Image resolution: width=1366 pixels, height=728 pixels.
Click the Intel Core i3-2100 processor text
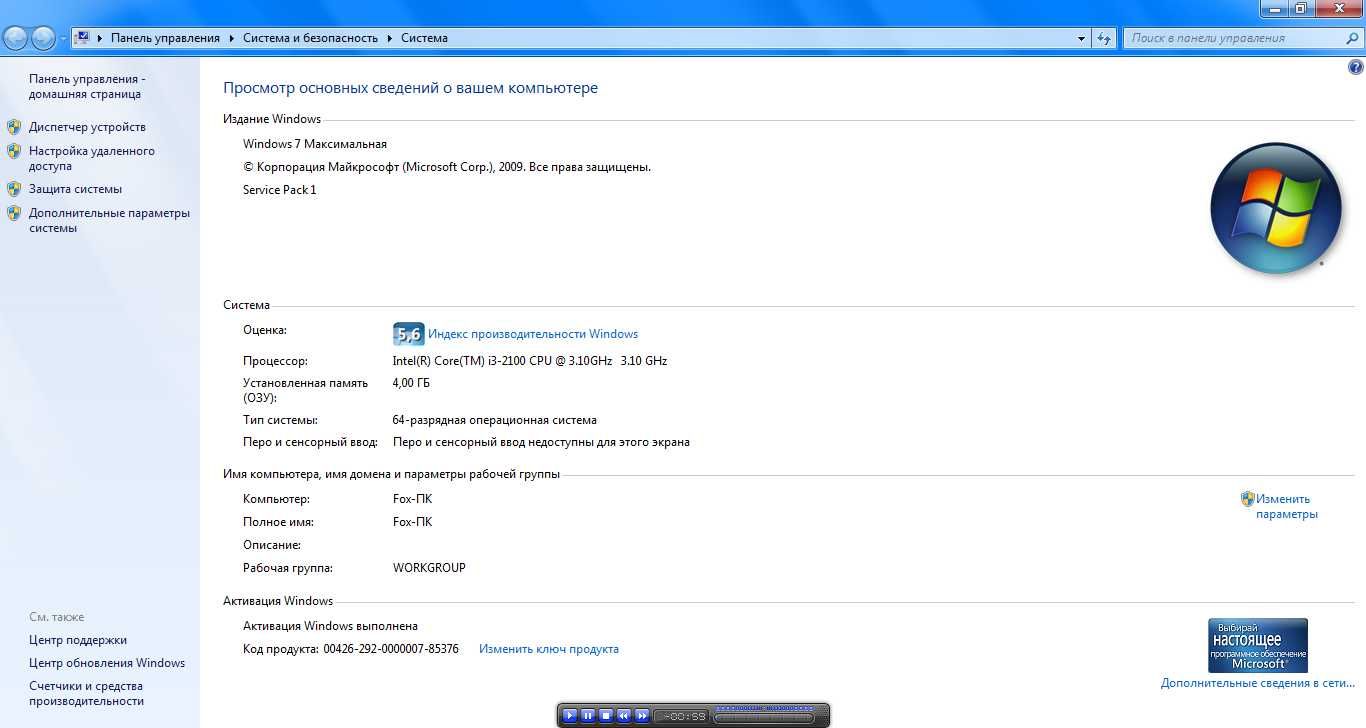pyautogui.click(x=530, y=361)
